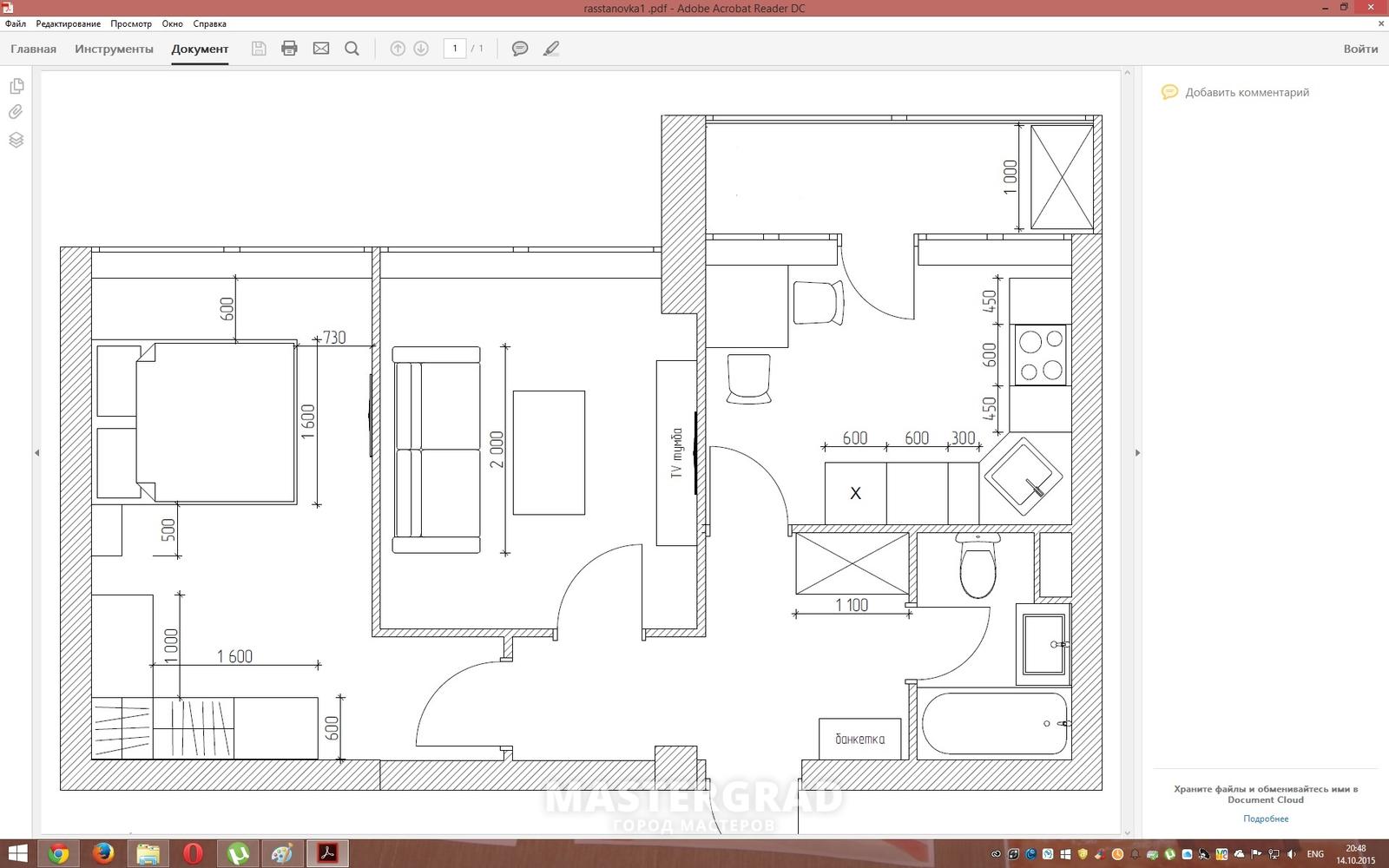The height and width of the screenshot is (868, 1389).
Task: Click the "300" kitchen dimension text
Action: (x=963, y=438)
